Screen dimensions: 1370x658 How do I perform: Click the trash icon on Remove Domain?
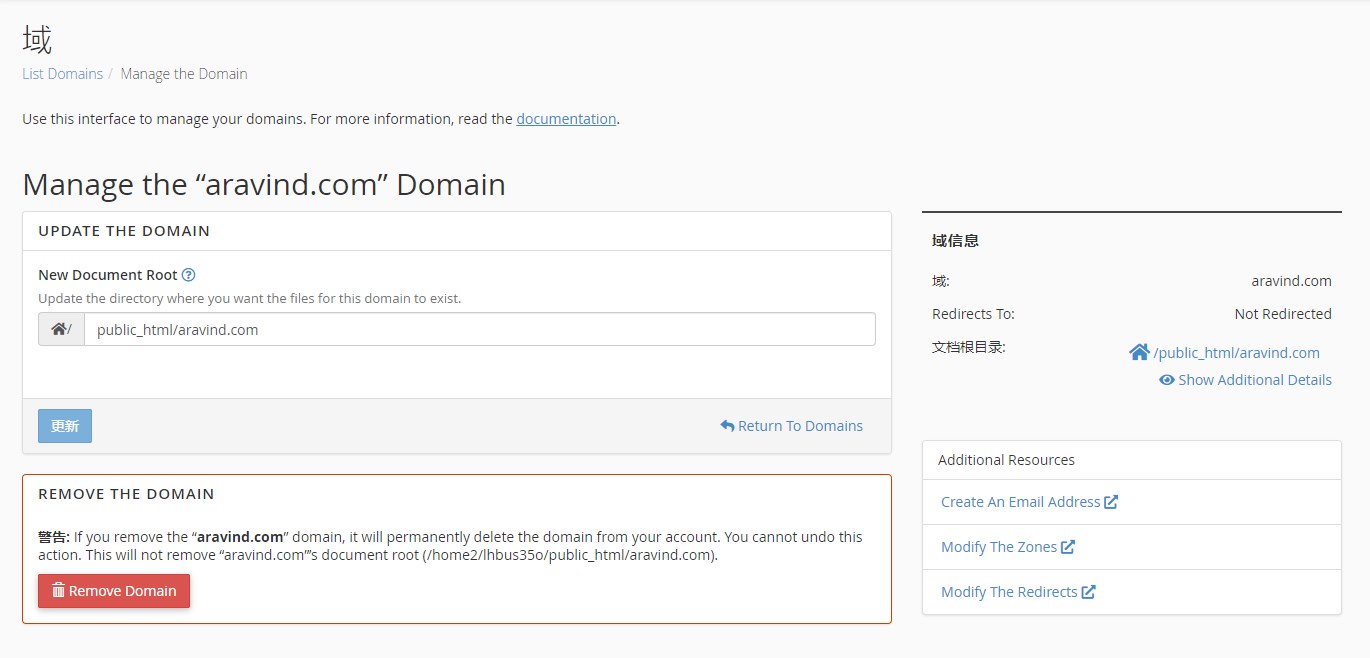[x=58, y=591]
